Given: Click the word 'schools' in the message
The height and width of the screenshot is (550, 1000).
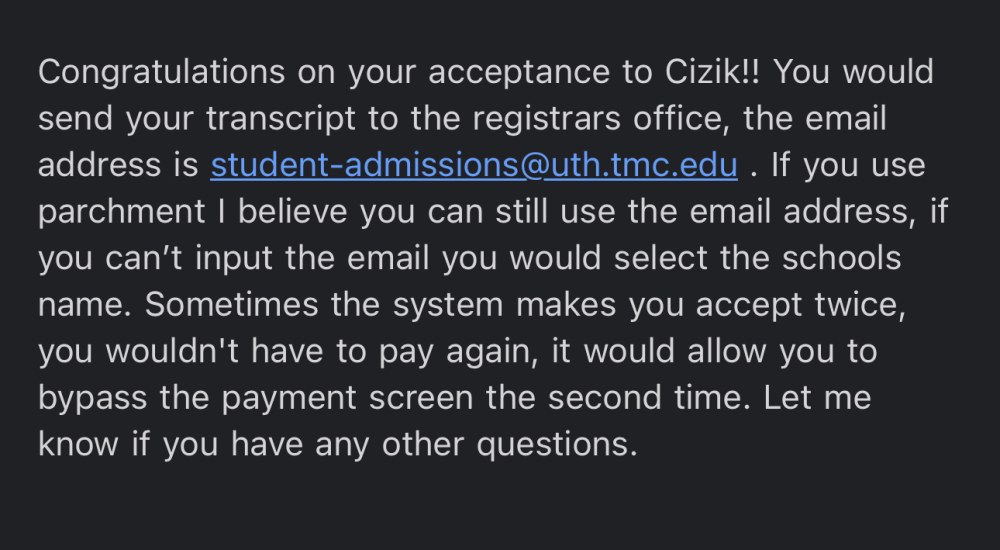Looking at the screenshot, I should tap(842, 258).
